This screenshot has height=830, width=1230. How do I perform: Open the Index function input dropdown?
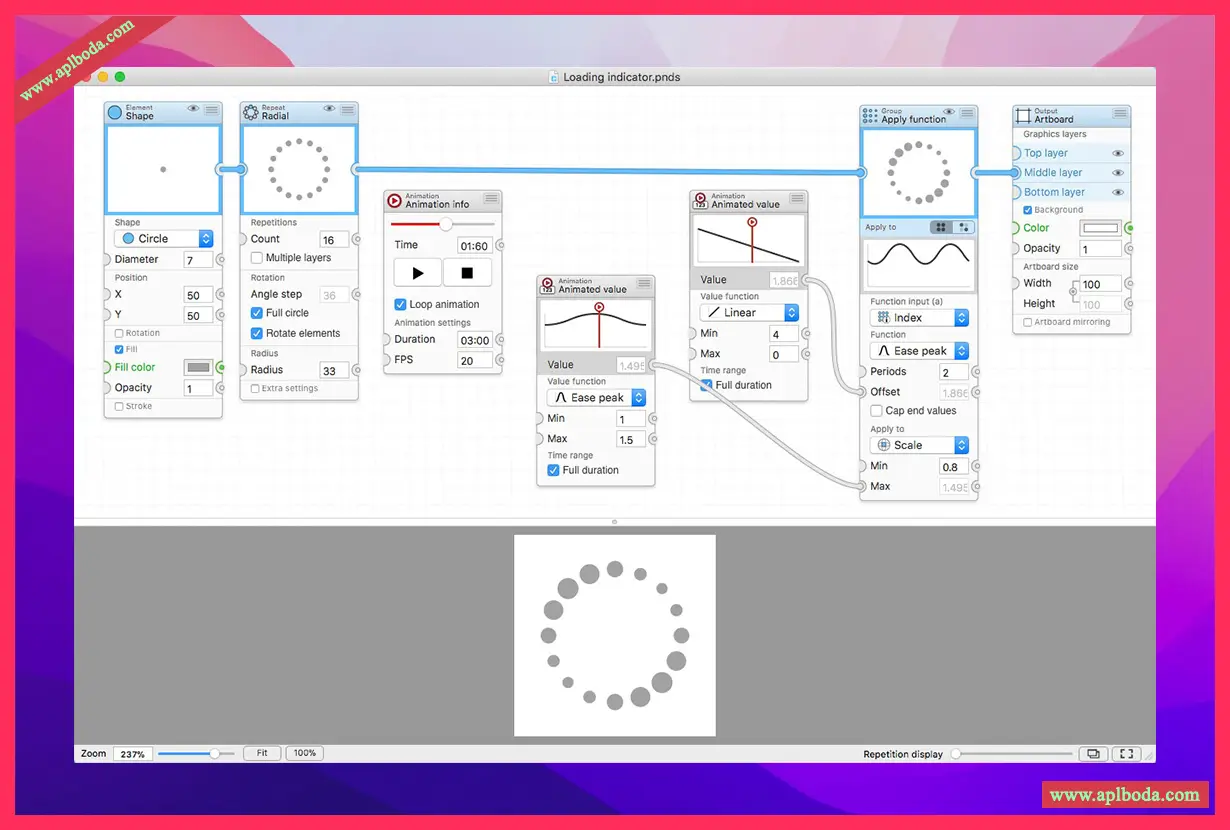pos(919,317)
